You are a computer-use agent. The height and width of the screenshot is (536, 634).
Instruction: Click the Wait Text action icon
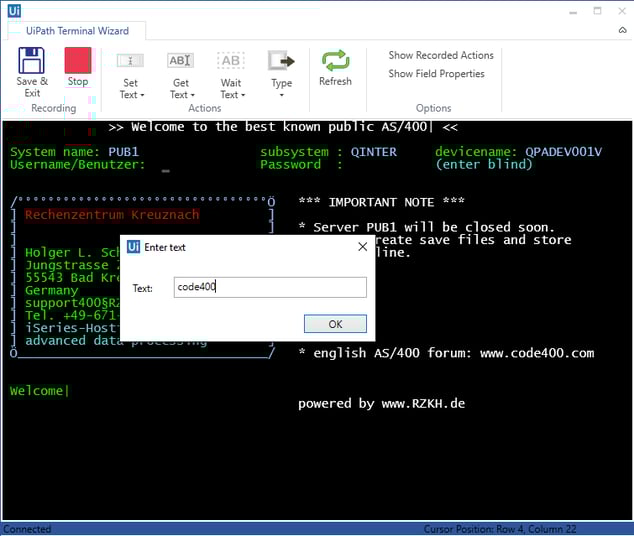point(230,61)
